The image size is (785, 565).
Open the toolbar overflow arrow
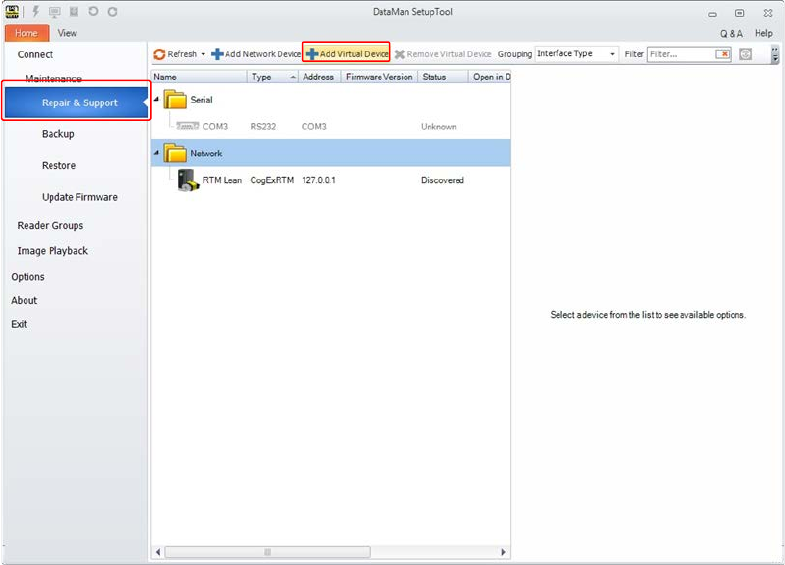[775, 54]
